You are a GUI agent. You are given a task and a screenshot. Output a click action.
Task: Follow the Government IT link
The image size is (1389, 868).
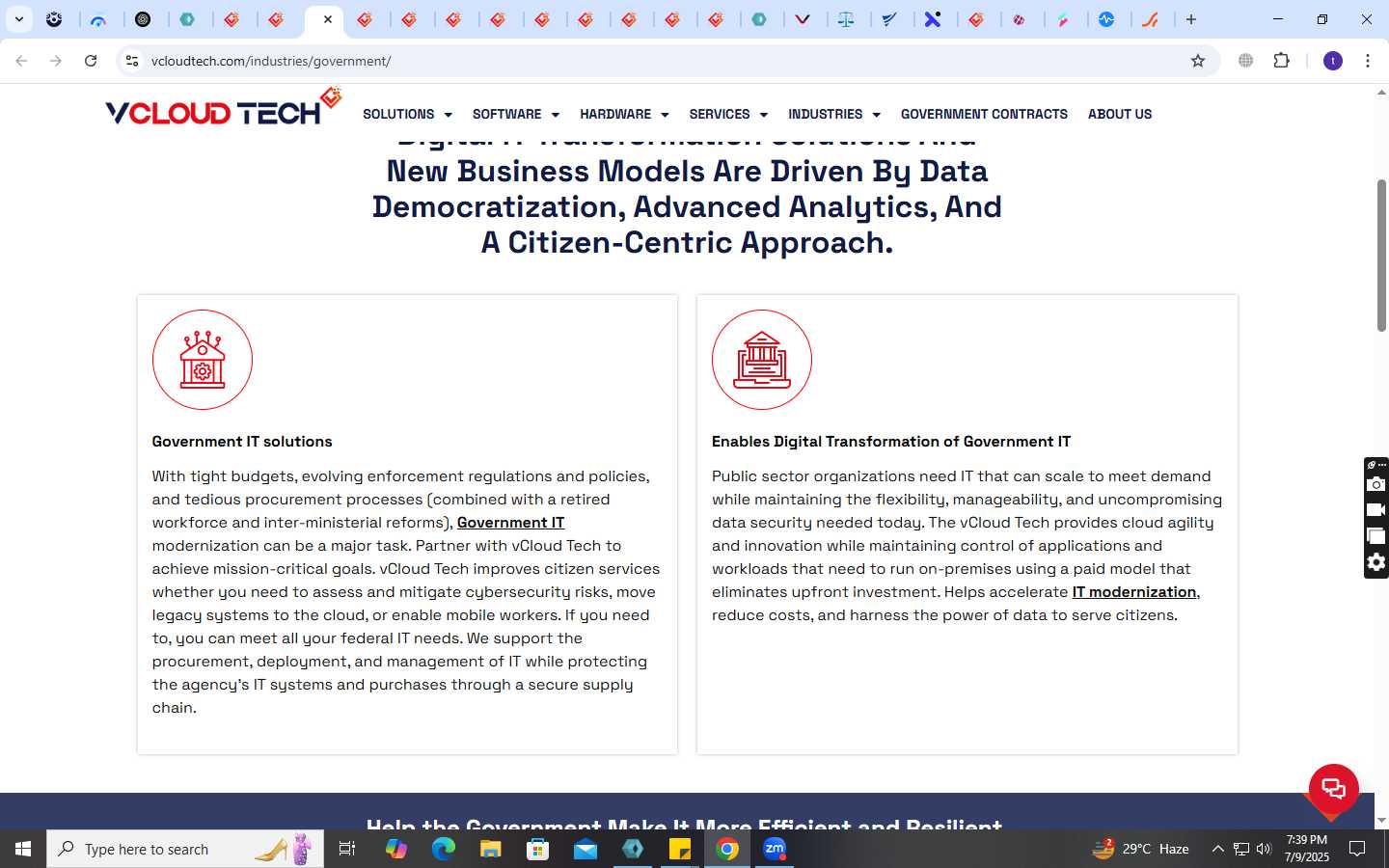click(510, 523)
